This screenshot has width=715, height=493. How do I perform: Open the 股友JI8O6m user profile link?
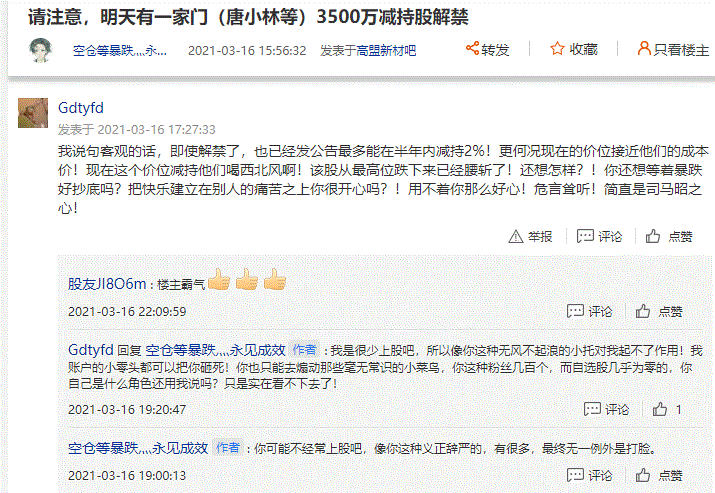tap(107, 284)
